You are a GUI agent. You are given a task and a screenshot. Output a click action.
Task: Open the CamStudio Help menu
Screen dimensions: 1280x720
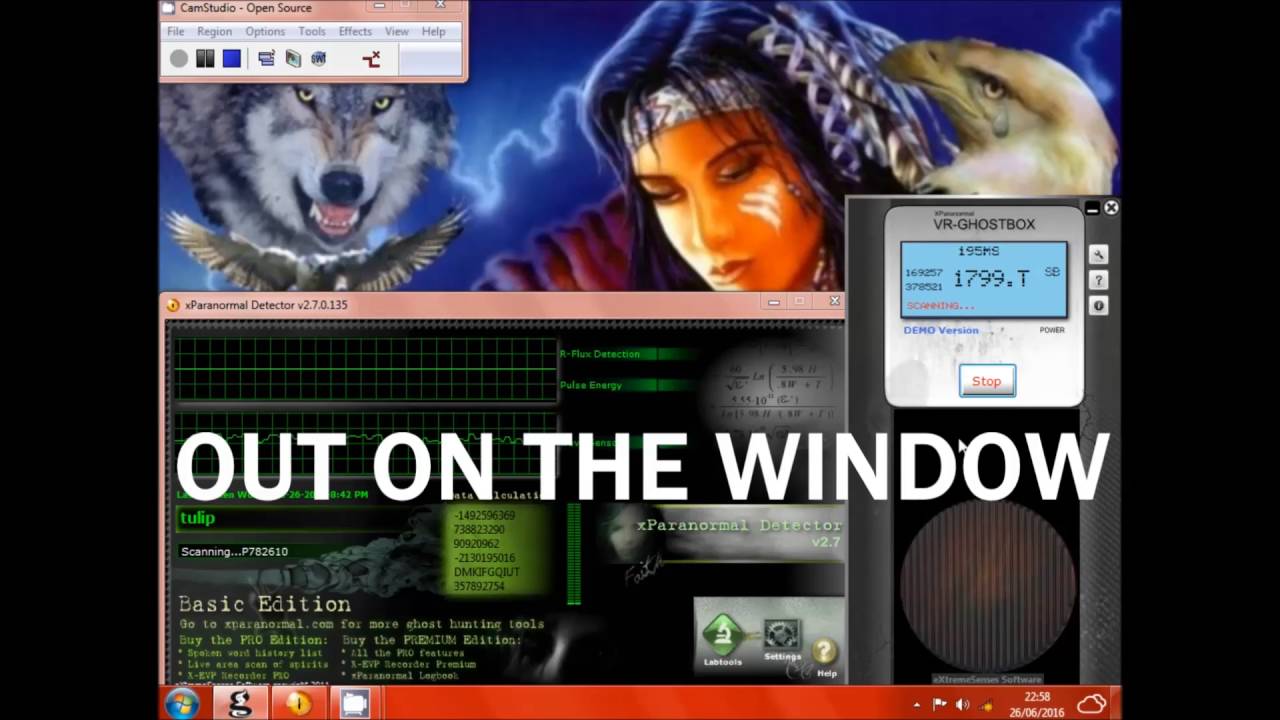433,32
